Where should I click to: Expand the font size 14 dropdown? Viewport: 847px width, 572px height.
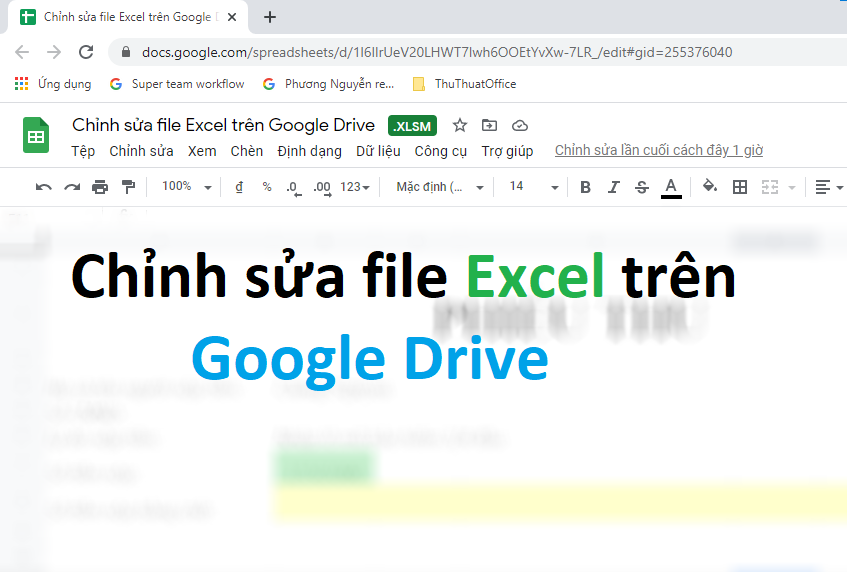[x=534, y=187]
